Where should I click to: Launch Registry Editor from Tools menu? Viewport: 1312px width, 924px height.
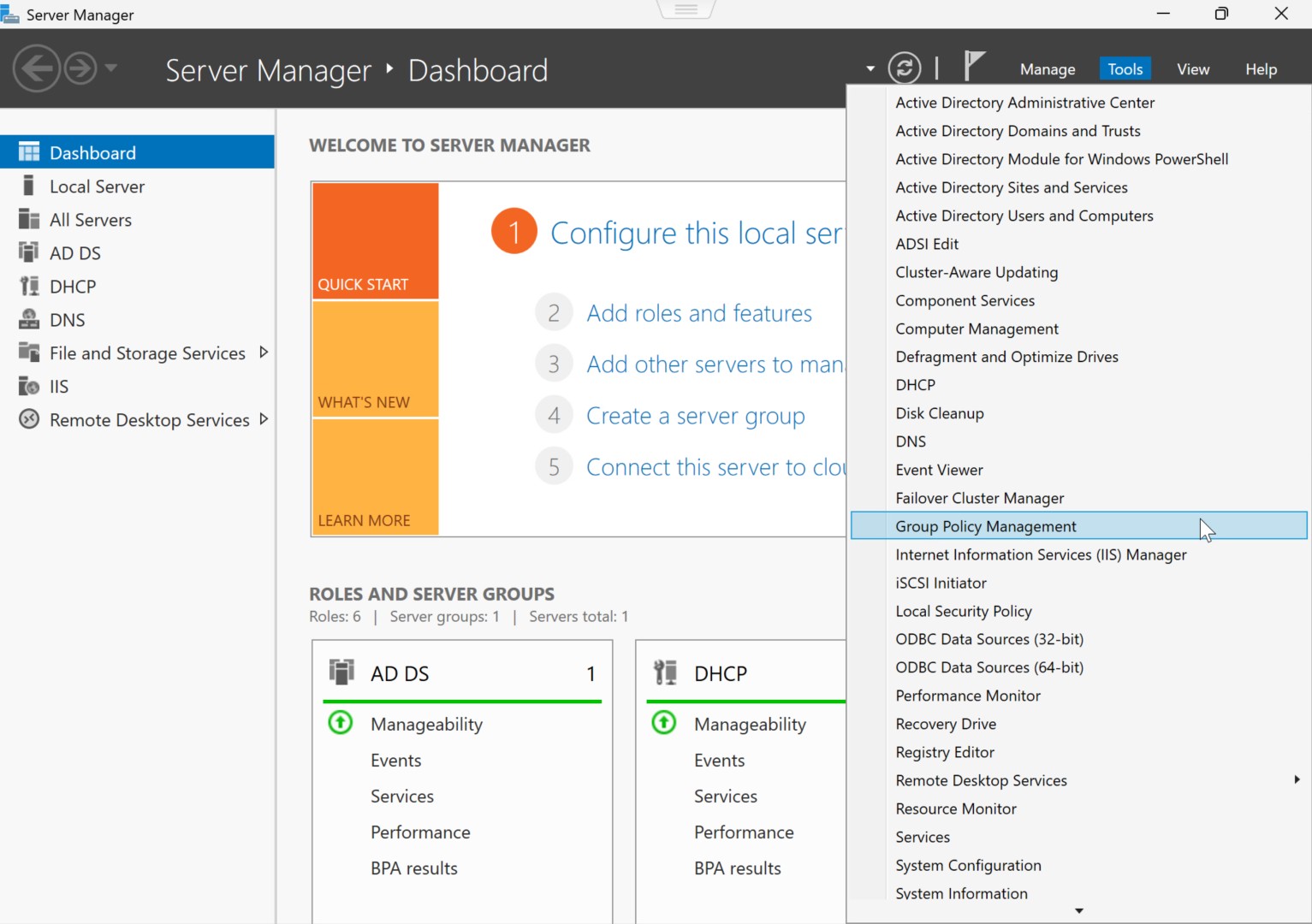coord(1079,752)
